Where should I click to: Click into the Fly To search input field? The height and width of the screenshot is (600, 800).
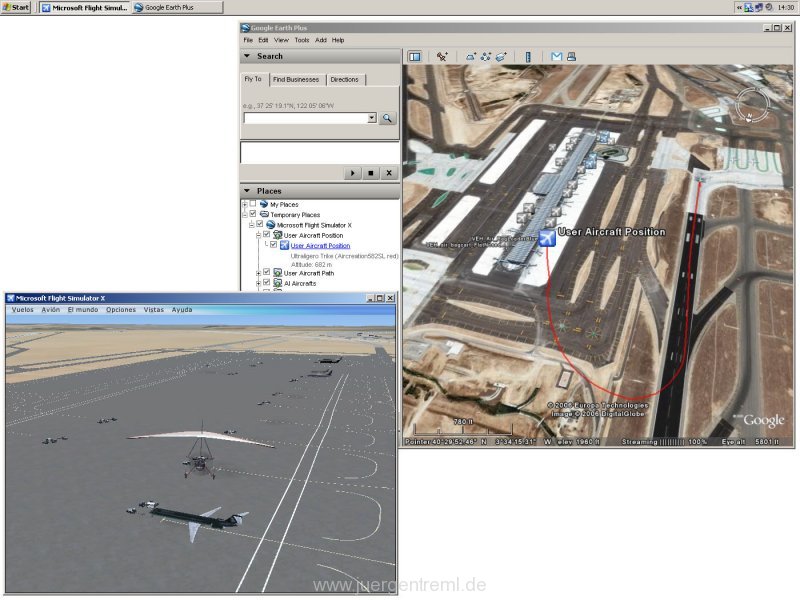point(306,118)
